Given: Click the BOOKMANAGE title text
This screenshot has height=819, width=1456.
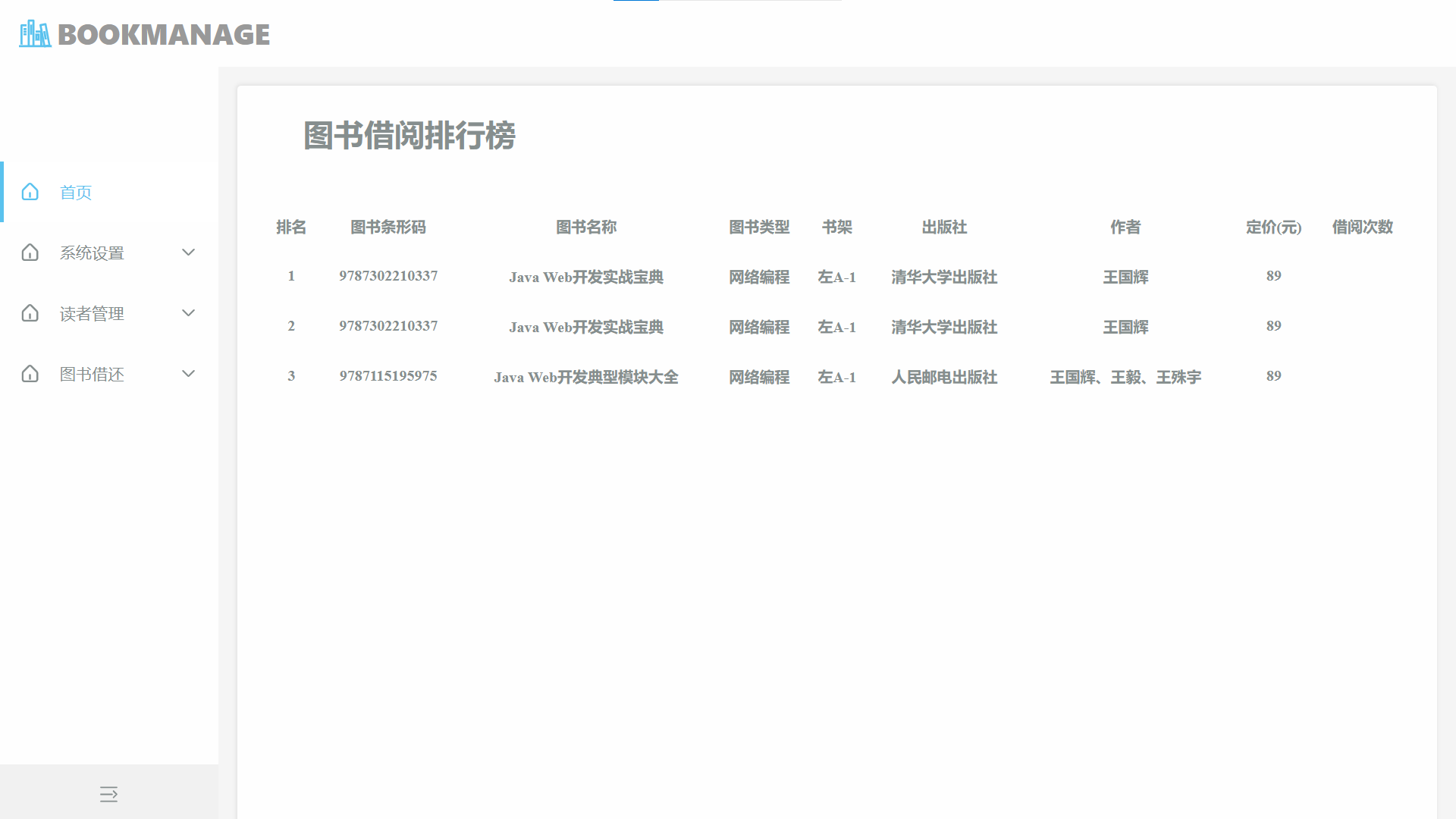Looking at the screenshot, I should pyautogui.click(x=165, y=34).
